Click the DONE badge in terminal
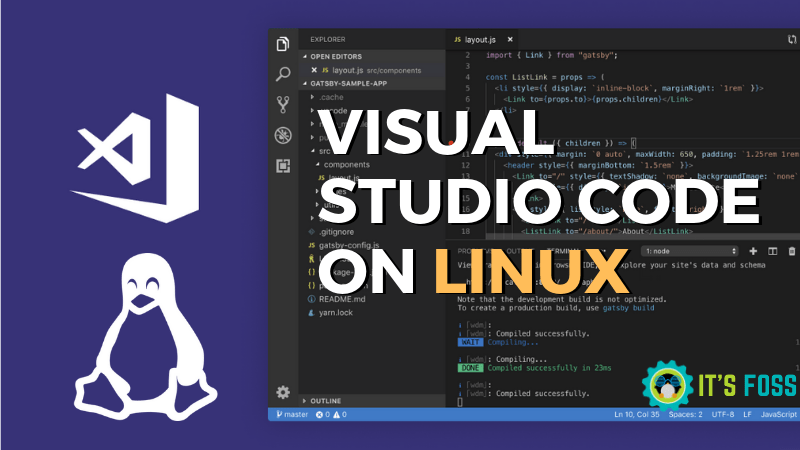The width and height of the screenshot is (800, 450). [470, 368]
